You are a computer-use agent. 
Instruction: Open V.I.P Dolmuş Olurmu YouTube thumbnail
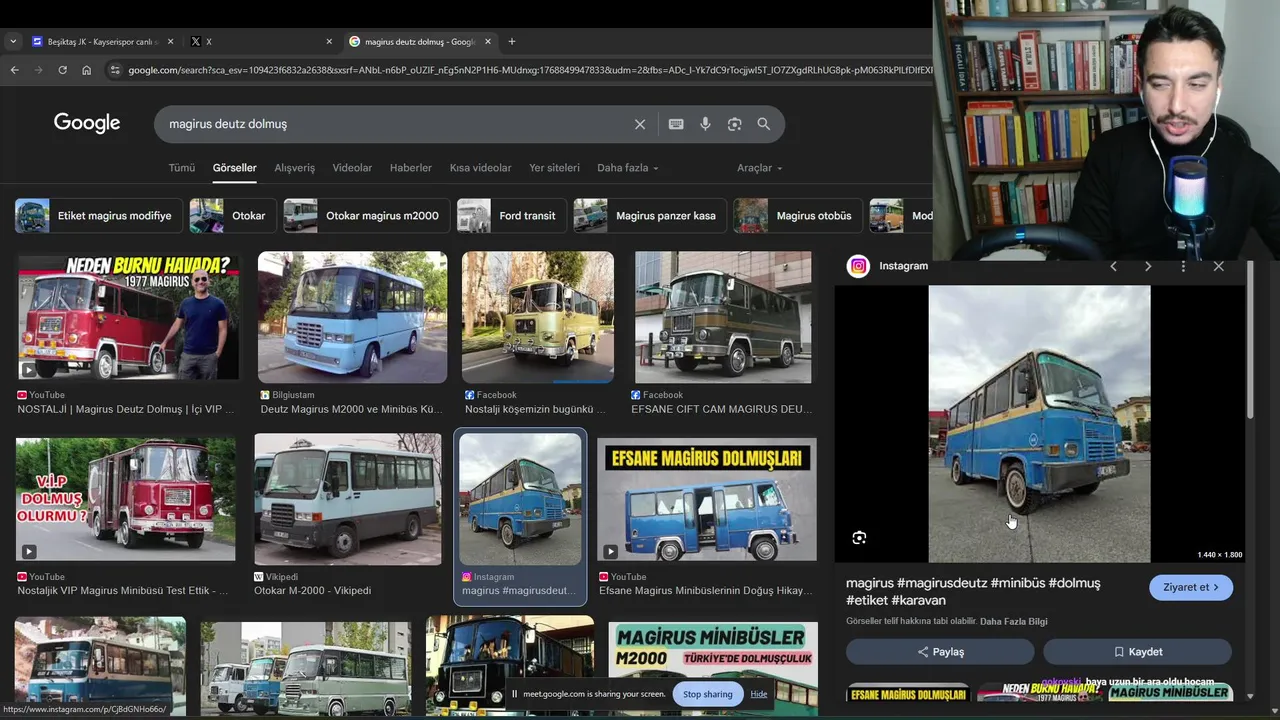126,499
